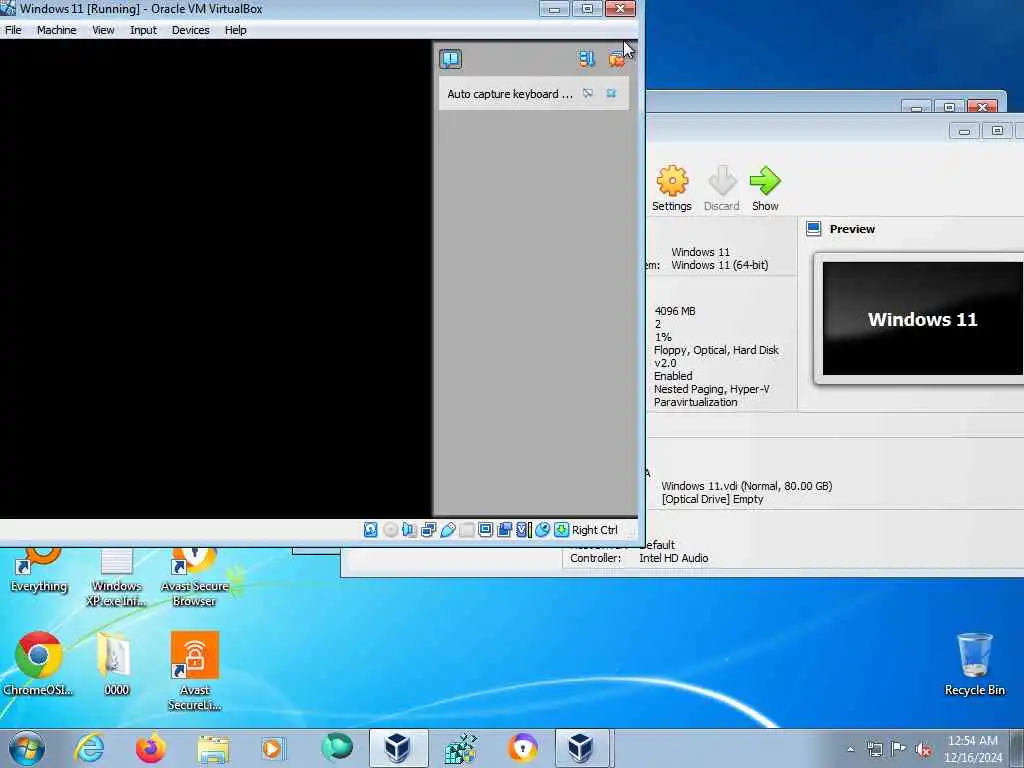This screenshot has height=768, width=1024.
Task: Open the Machine menu
Action: 56,30
